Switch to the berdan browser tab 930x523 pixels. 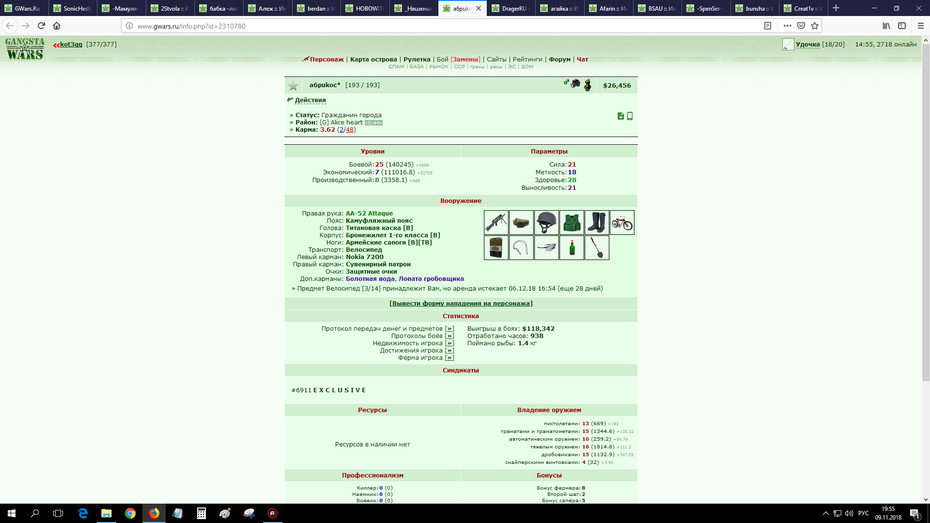pos(317,8)
